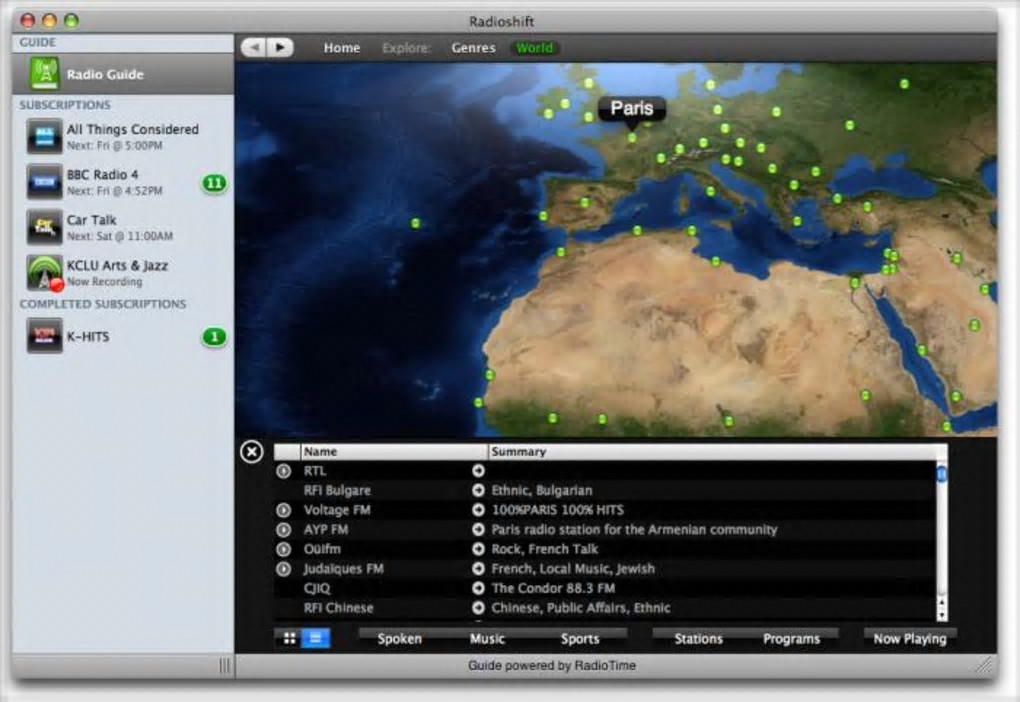The width and height of the screenshot is (1020, 702).
Task: Filter by Music
Action: click(x=487, y=639)
